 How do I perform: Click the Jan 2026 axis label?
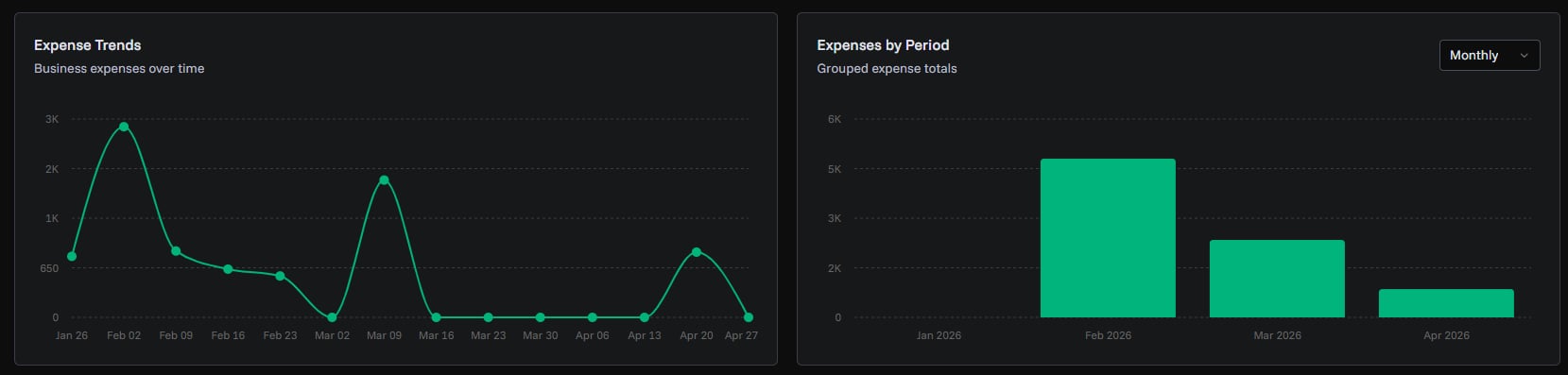tap(939, 335)
